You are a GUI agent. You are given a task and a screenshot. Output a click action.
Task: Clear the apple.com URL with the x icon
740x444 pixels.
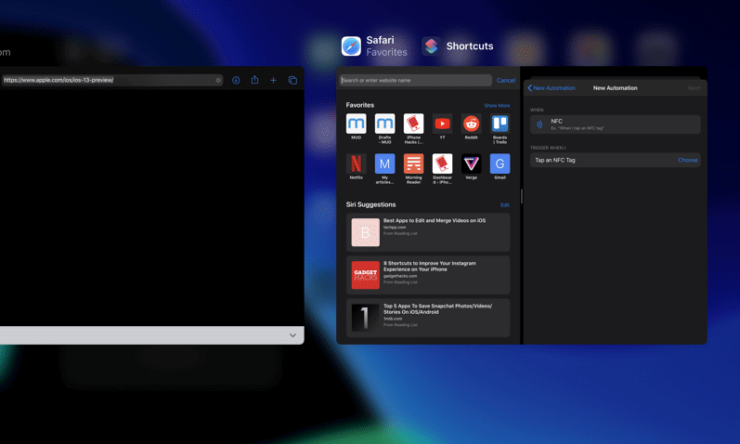(x=218, y=80)
